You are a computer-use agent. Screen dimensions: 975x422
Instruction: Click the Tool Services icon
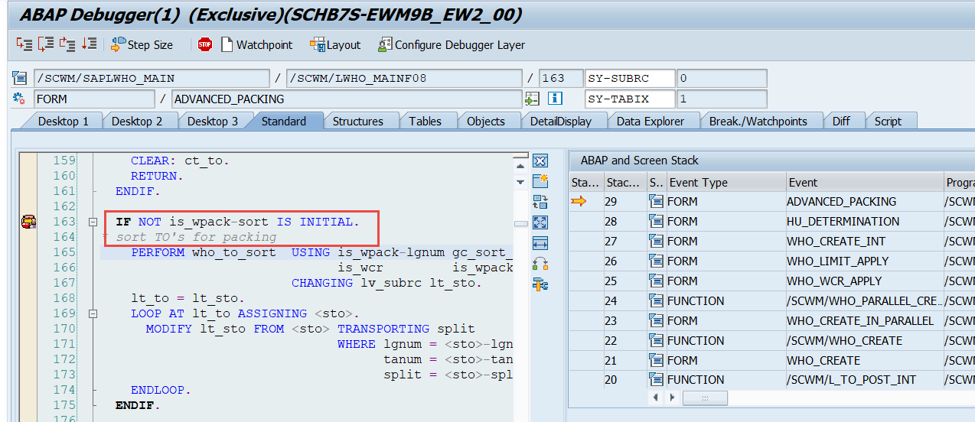pos(540,285)
